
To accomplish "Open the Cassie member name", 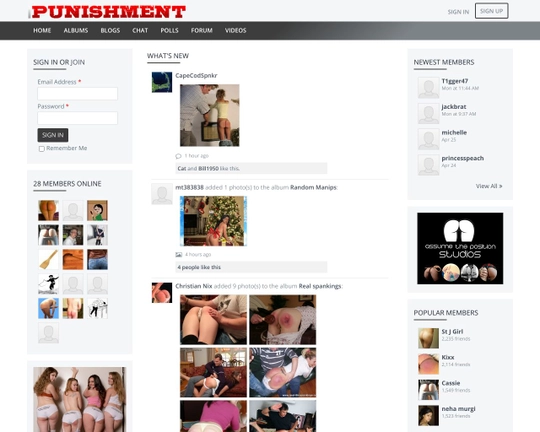I will pos(451,383).
